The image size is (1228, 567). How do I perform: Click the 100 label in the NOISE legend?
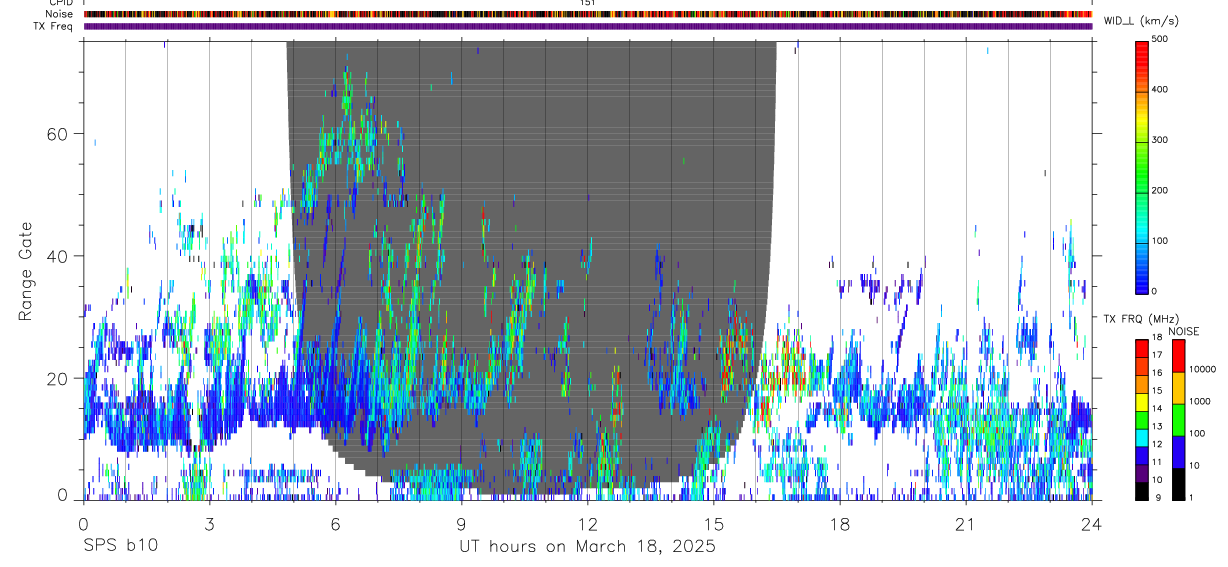click(1198, 434)
